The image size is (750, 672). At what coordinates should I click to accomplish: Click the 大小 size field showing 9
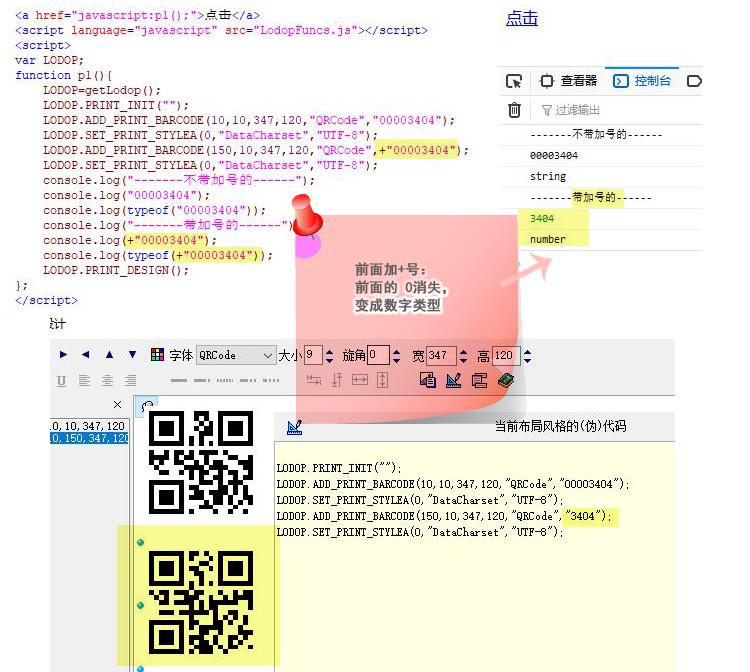click(x=313, y=355)
